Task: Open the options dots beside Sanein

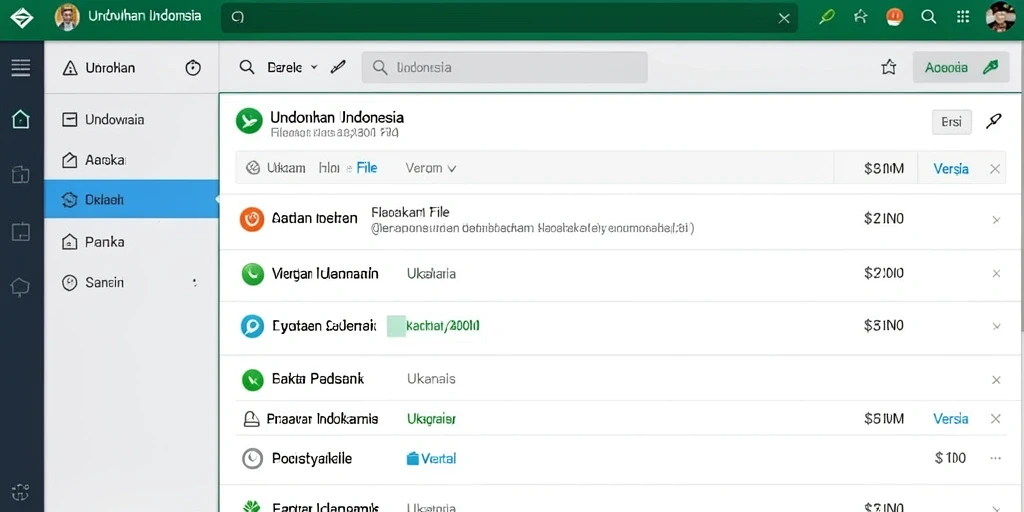Action: pyautogui.click(x=195, y=282)
